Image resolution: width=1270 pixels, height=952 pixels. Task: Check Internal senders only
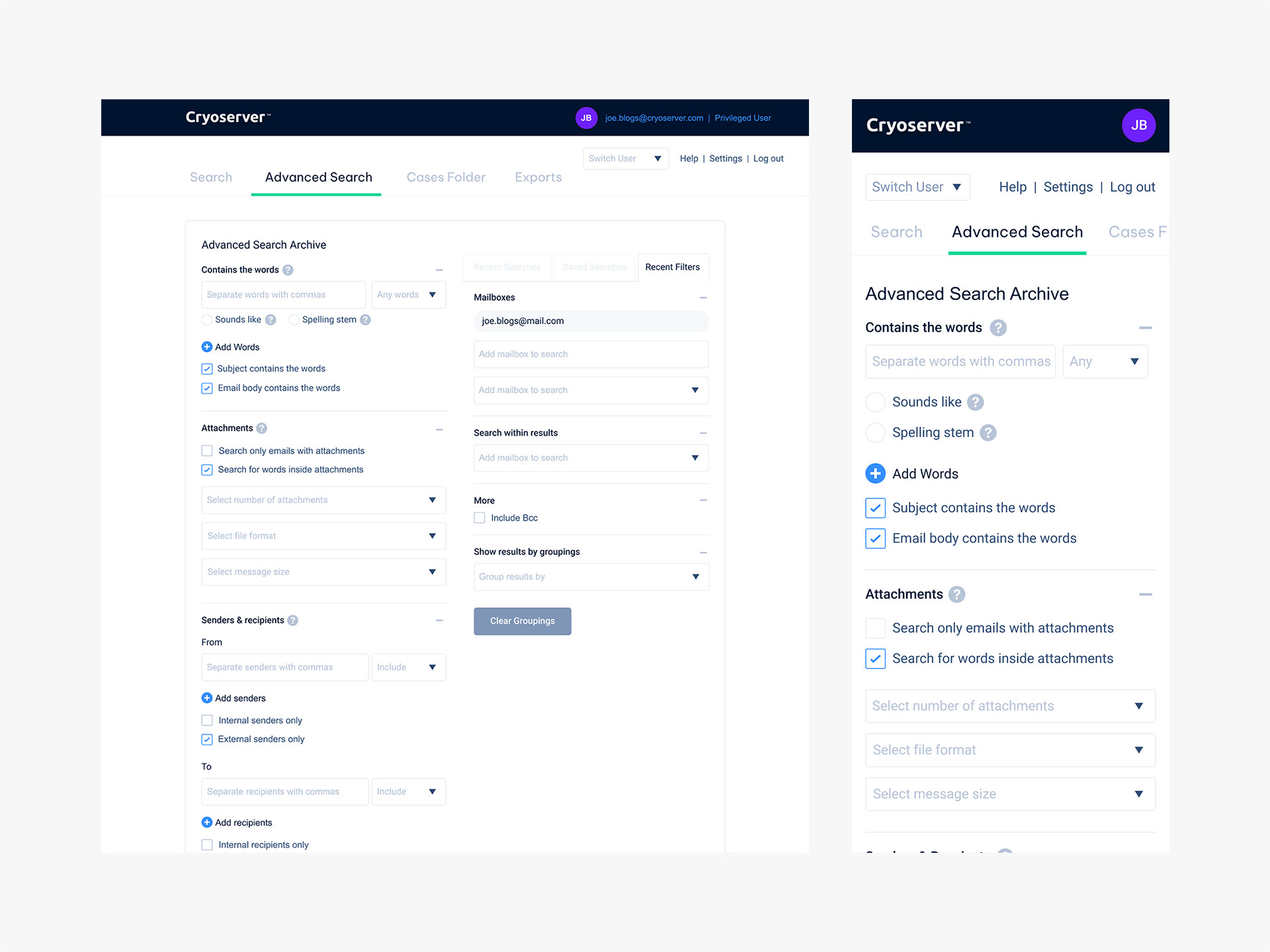(x=207, y=721)
